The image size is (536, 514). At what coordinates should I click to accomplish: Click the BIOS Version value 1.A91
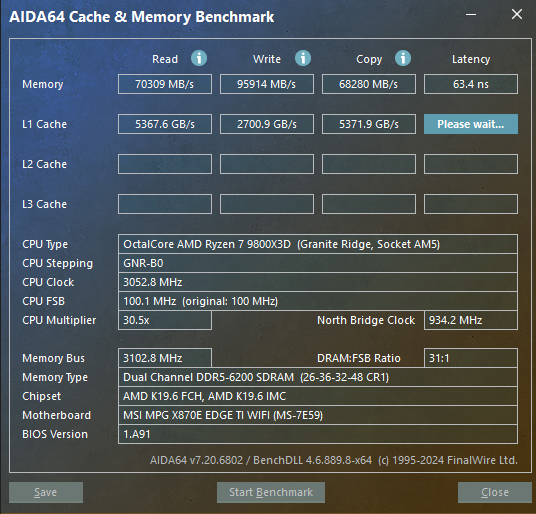[318, 434]
